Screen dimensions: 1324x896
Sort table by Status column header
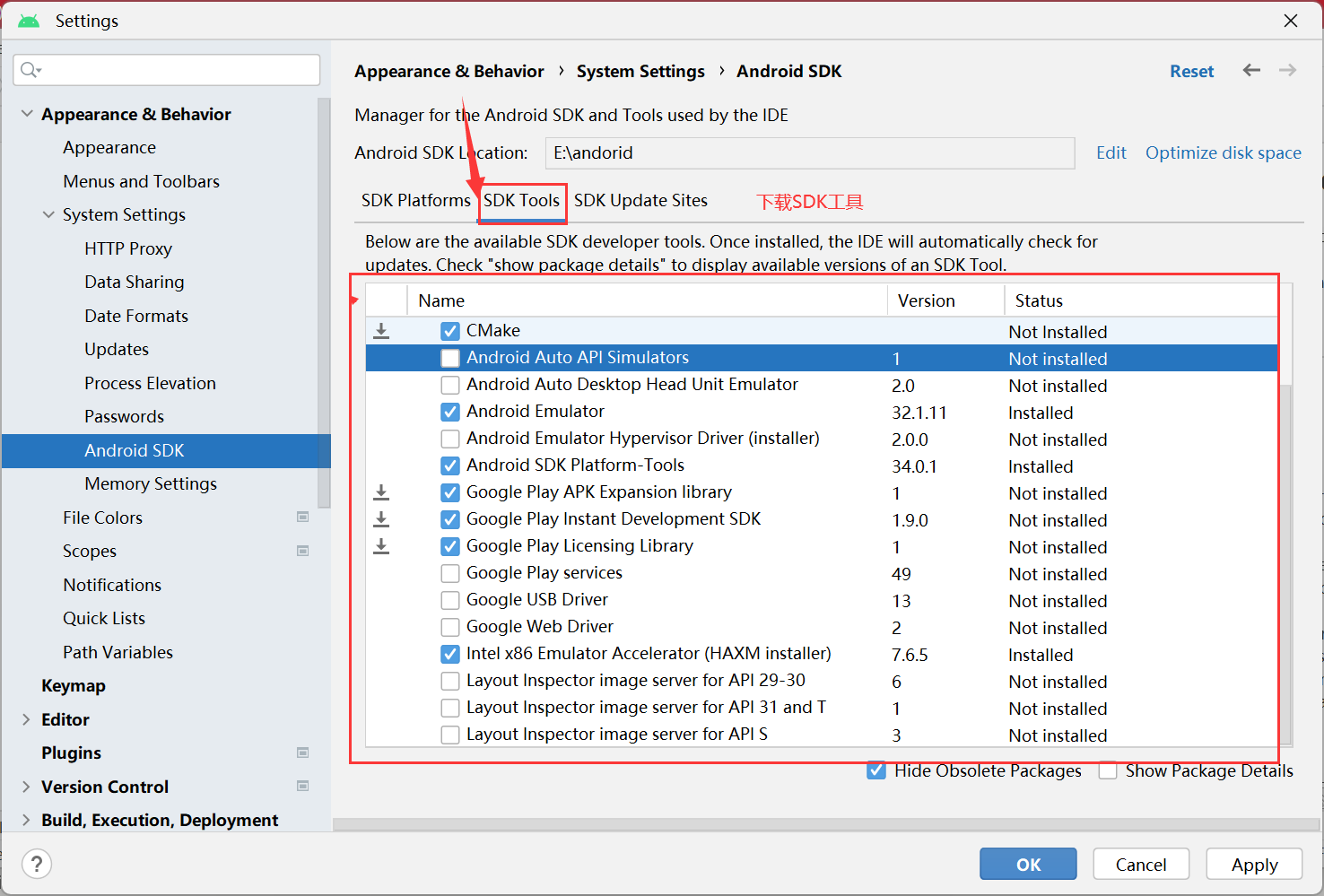(1141, 300)
